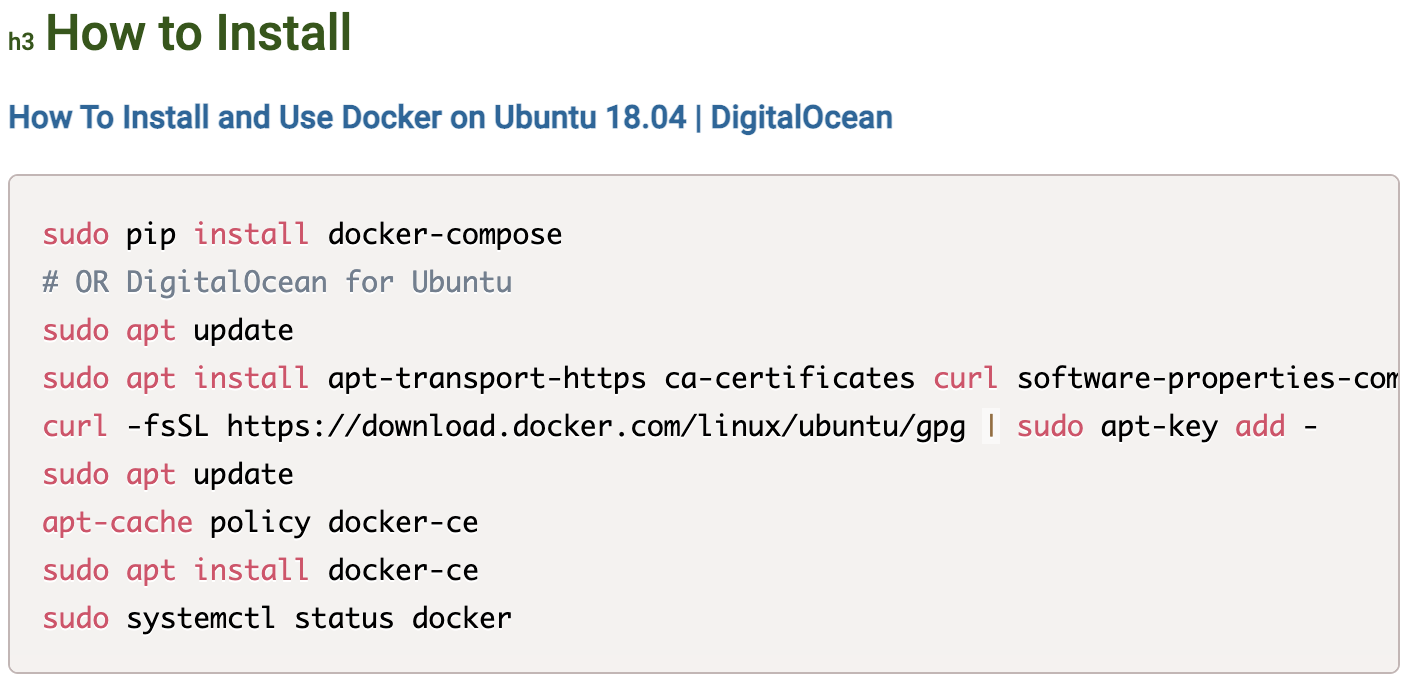Viewport: 1410px width, 688px height.
Task: Click the 'sudo apt install docker-ce' line
Action: pyautogui.click(x=260, y=570)
